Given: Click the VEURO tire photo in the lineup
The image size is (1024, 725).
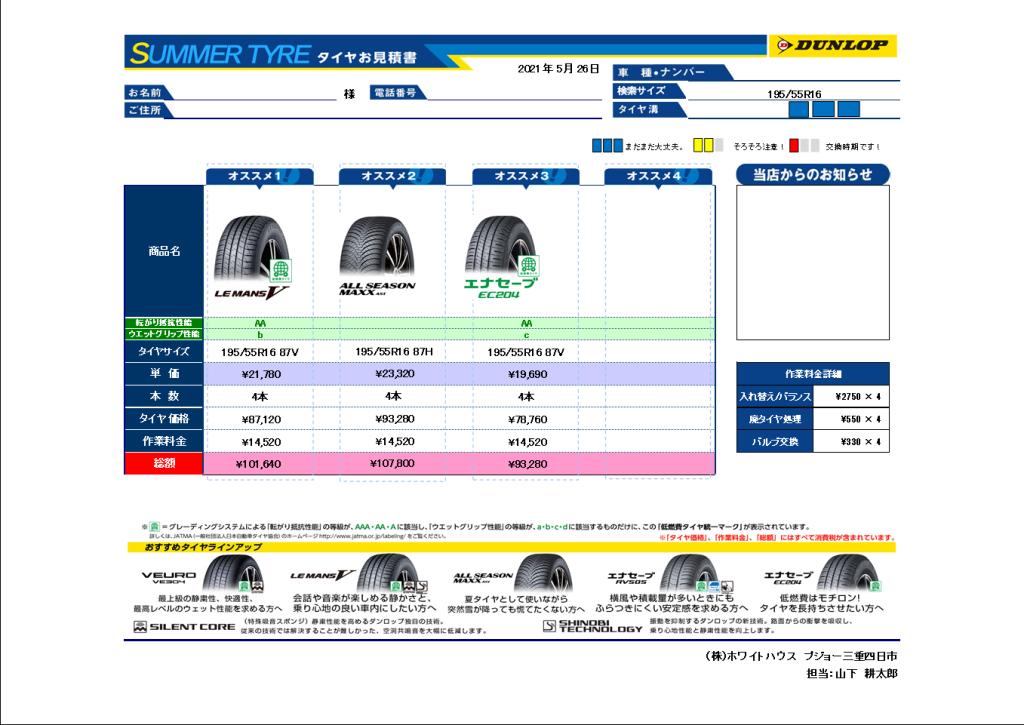Looking at the screenshot, I should [x=233, y=573].
